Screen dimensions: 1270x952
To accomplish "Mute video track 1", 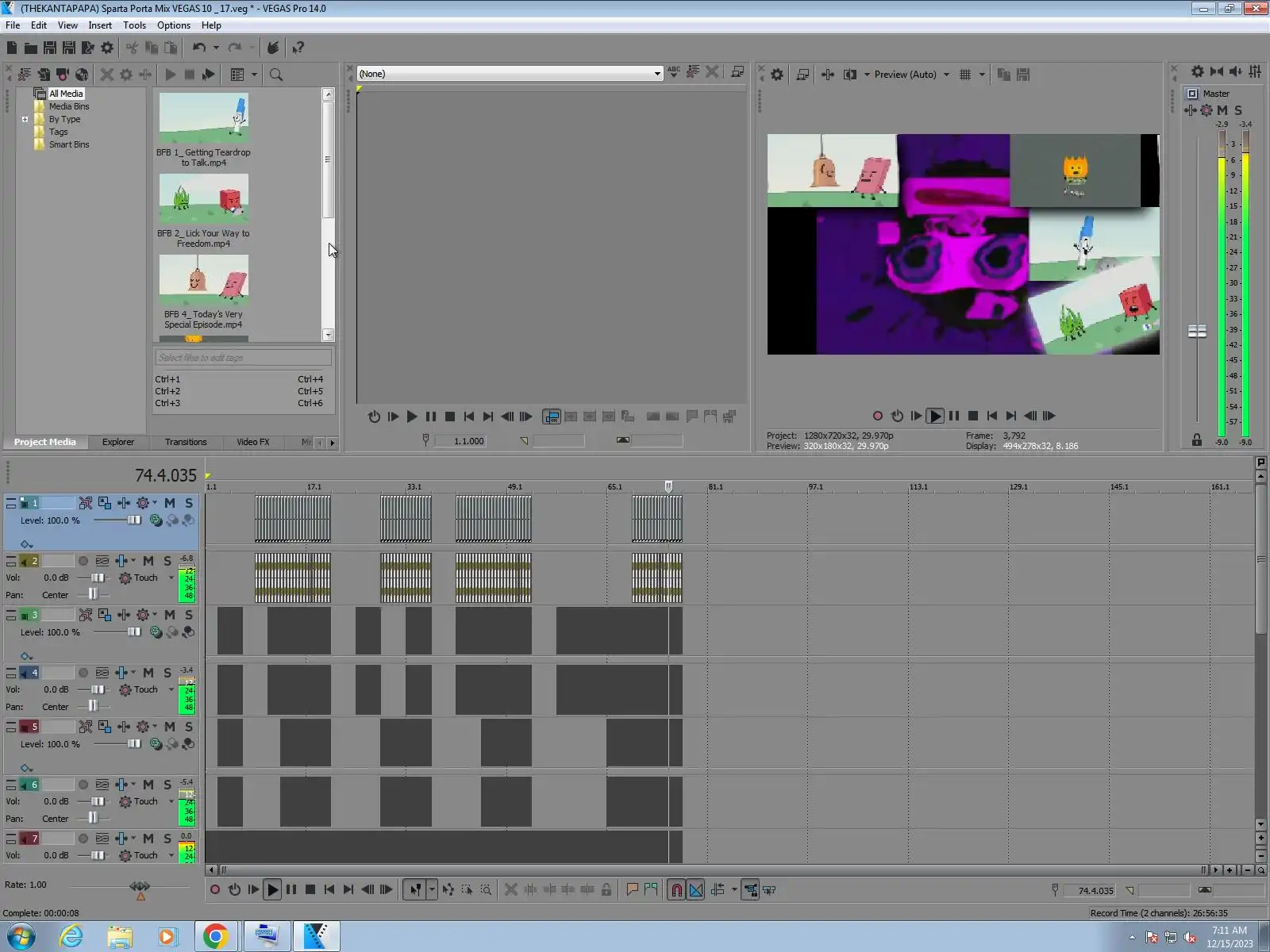I will pos(170,503).
